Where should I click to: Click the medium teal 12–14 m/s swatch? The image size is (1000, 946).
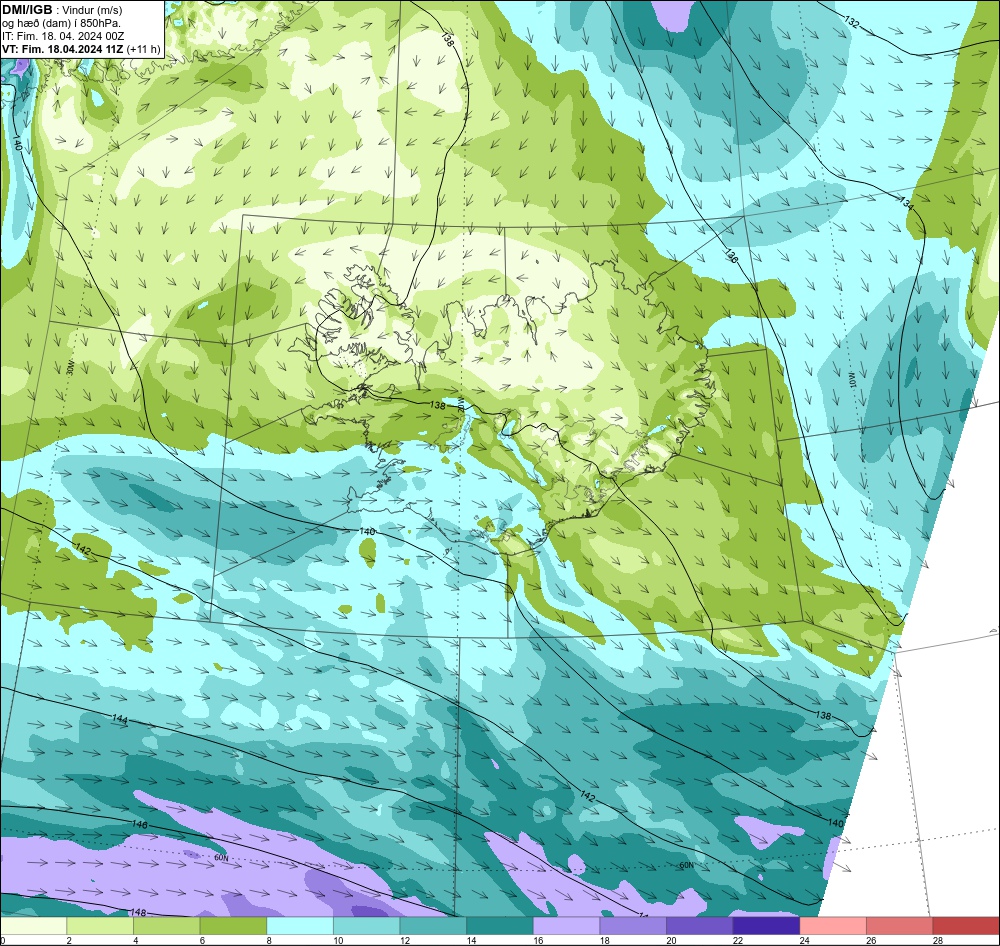click(x=433, y=926)
